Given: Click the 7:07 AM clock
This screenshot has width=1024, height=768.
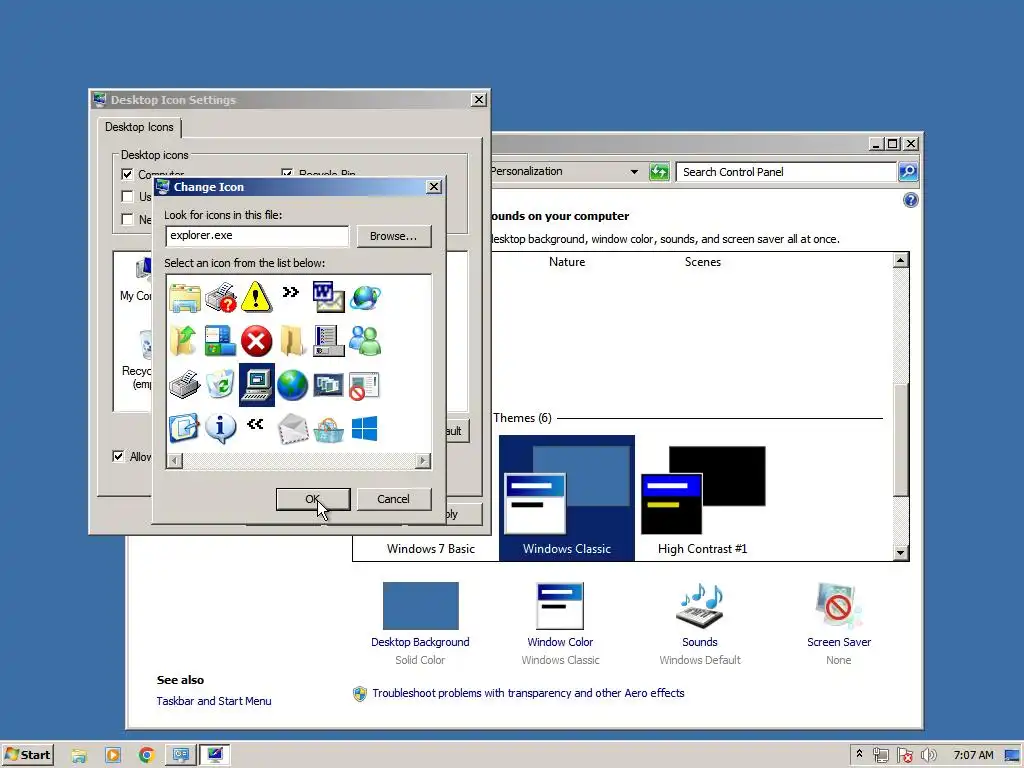Looking at the screenshot, I should click(x=973, y=755).
